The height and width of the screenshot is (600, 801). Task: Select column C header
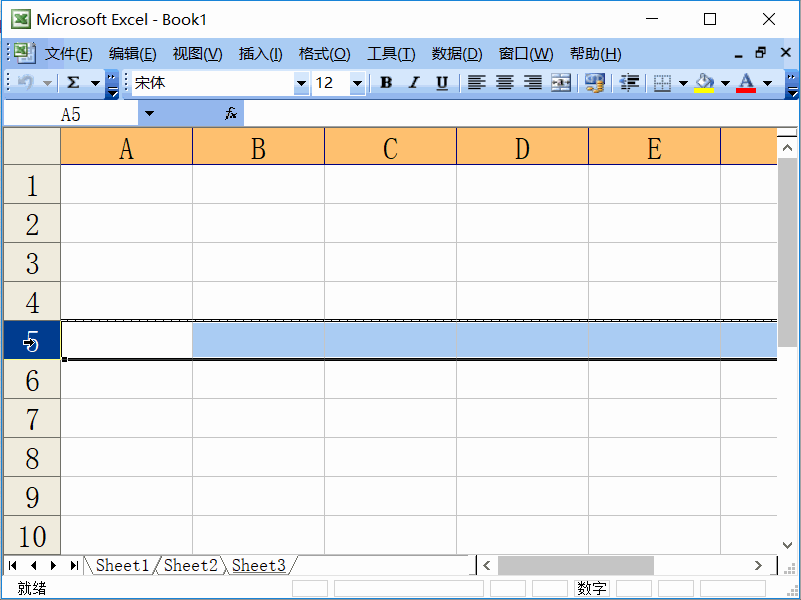(x=390, y=147)
